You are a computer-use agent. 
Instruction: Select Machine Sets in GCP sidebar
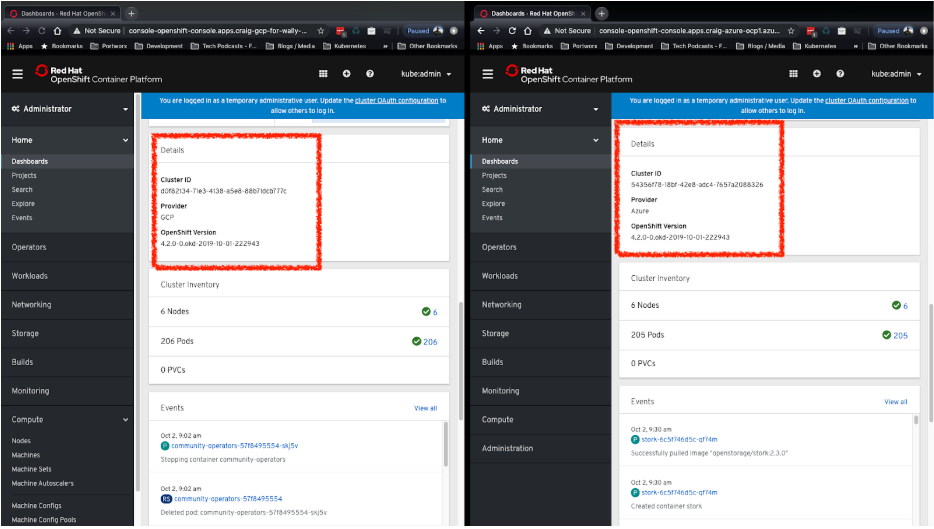32,469
